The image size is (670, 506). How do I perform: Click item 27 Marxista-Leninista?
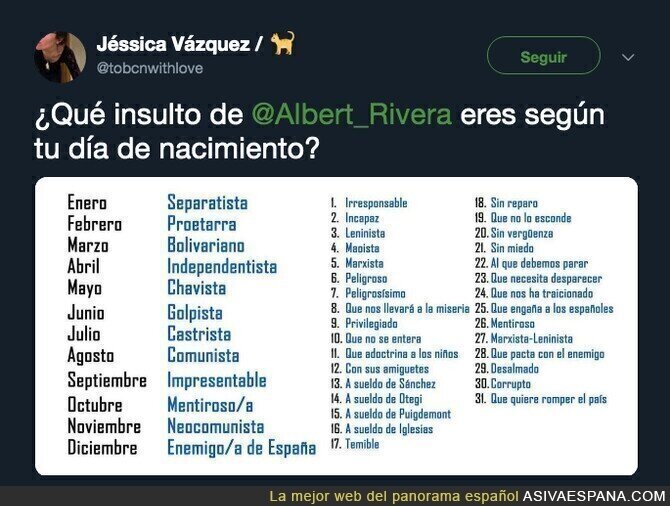pyautogui.click(x=523, y=338)
